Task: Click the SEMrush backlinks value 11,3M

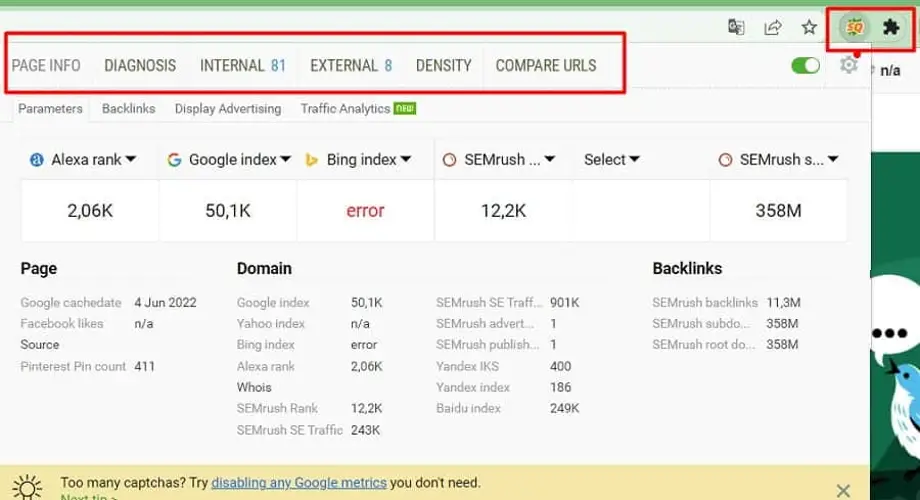Action: (783, 303)
